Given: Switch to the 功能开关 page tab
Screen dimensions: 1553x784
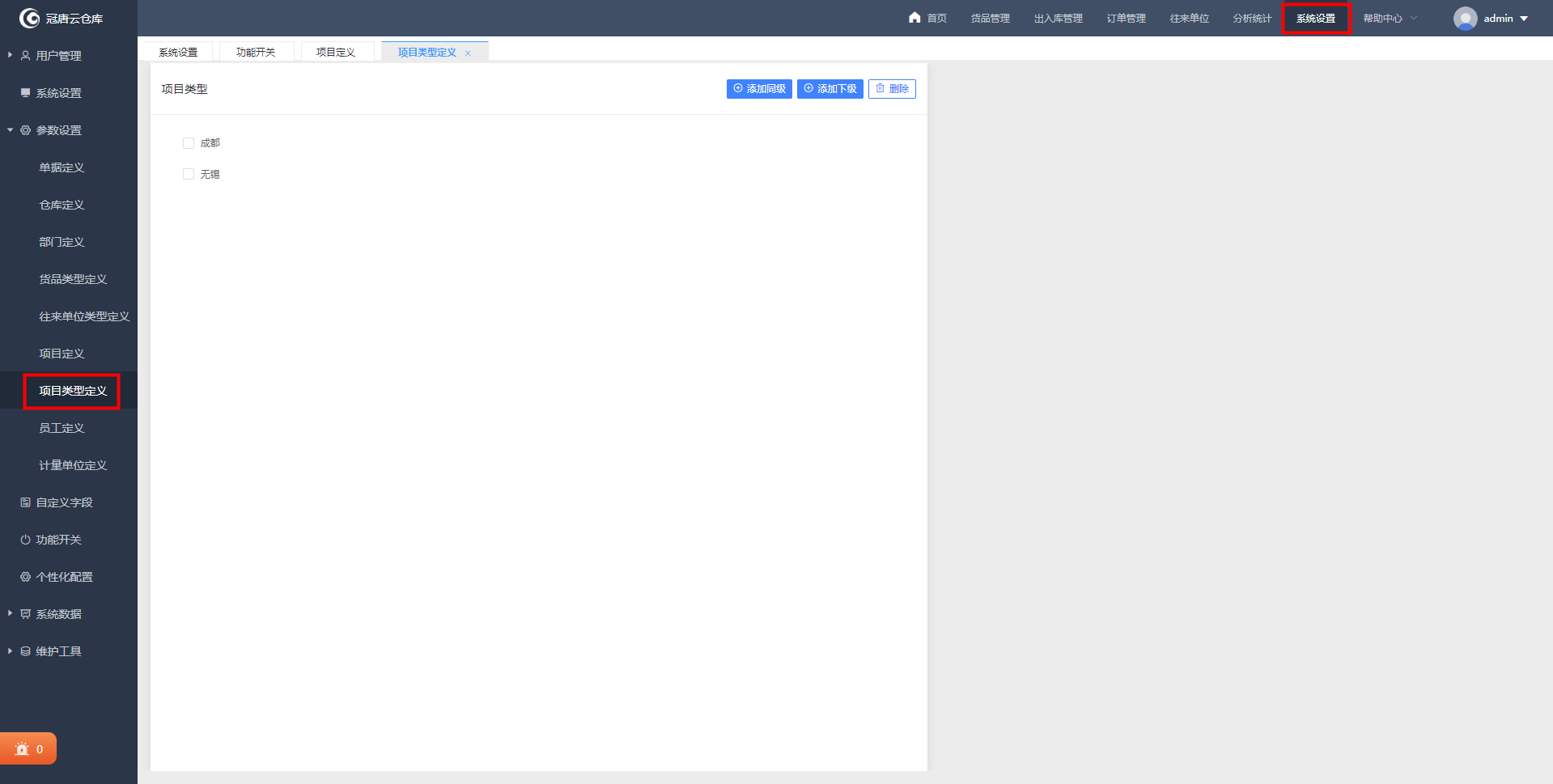Looking at the screenshot, I should (x=256, y=52).
